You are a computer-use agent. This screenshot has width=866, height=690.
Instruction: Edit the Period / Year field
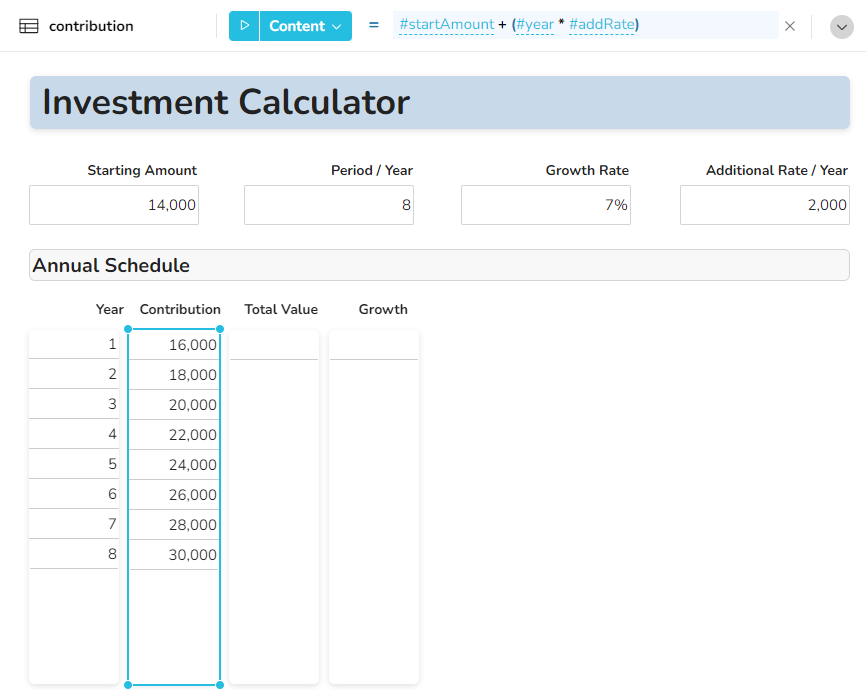329,205
